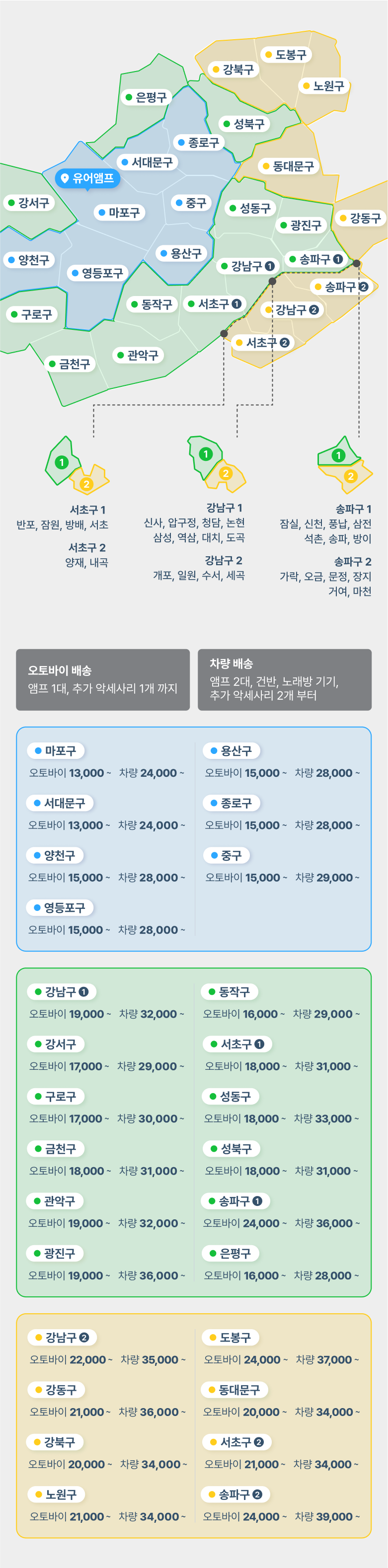
Task: Select the 오토바이 배송 info box
Action: (103, 679)
